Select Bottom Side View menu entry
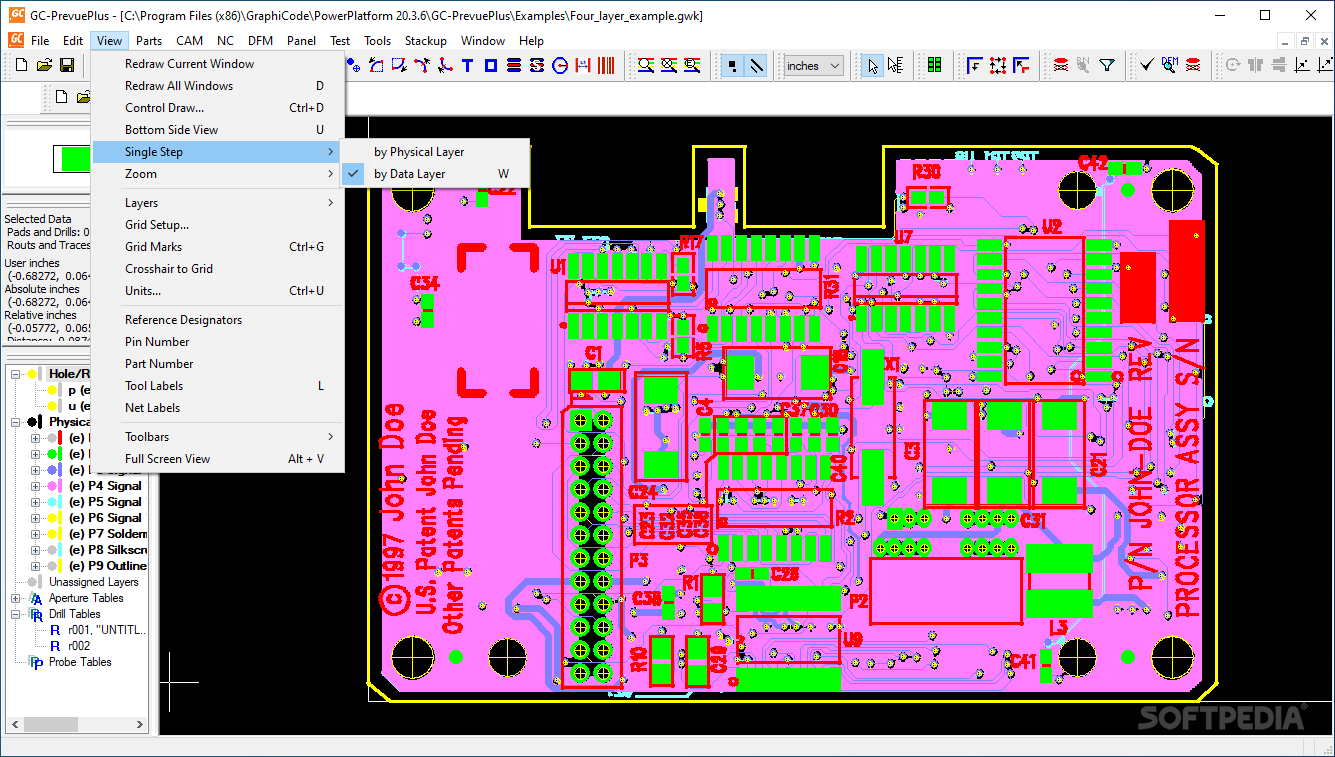The width and height of the screenshot is (1335, 757). (x=217, y=130)
